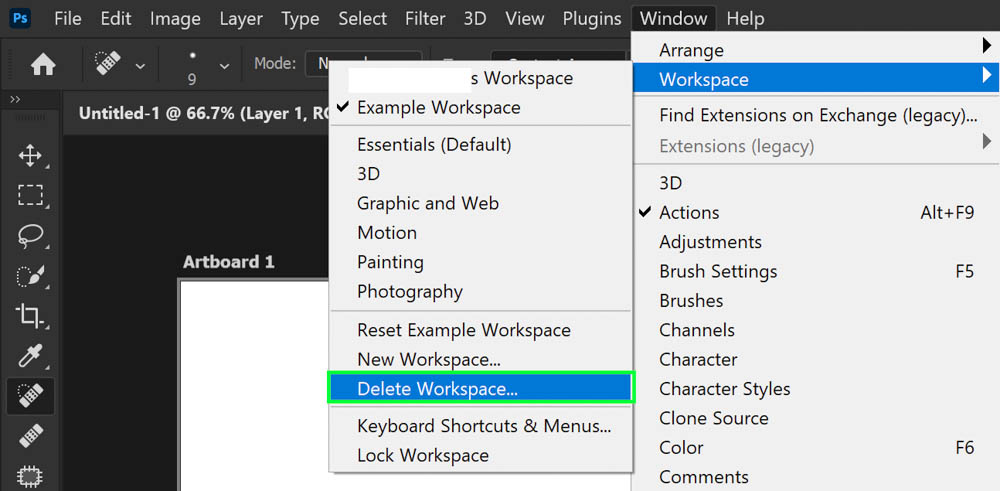This screenshot has width=1000, height=491.
Task: Switch to Graphic and Web workspace
Action: pos(481,203)
